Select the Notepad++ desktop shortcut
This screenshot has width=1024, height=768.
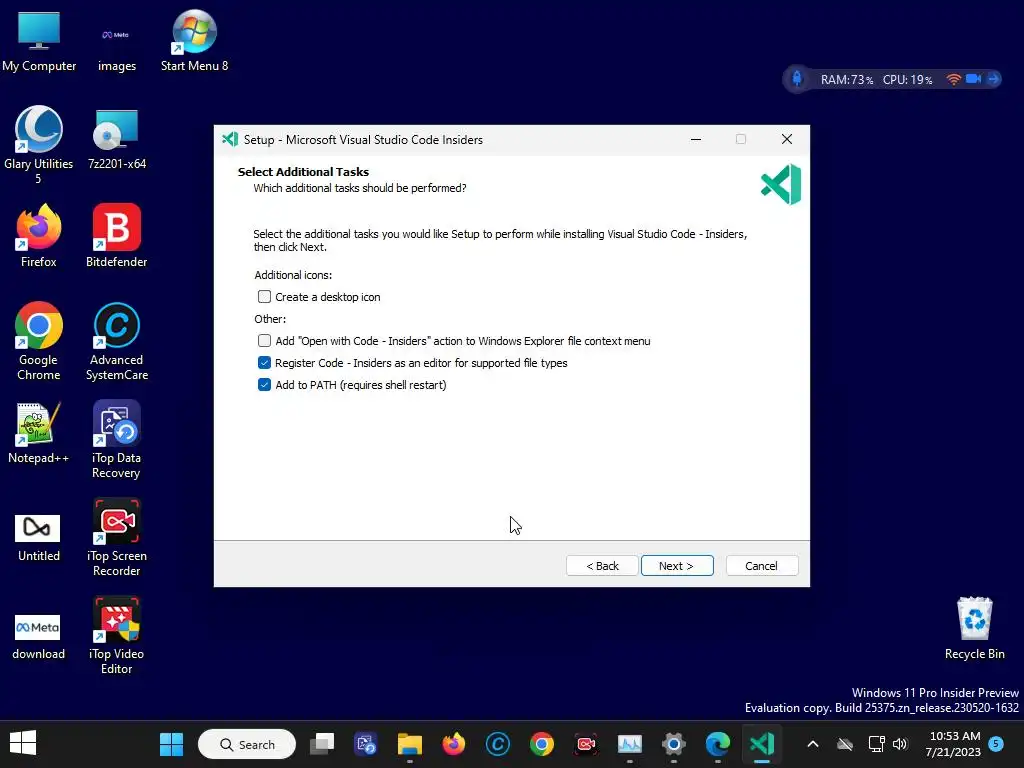(39, 433)
